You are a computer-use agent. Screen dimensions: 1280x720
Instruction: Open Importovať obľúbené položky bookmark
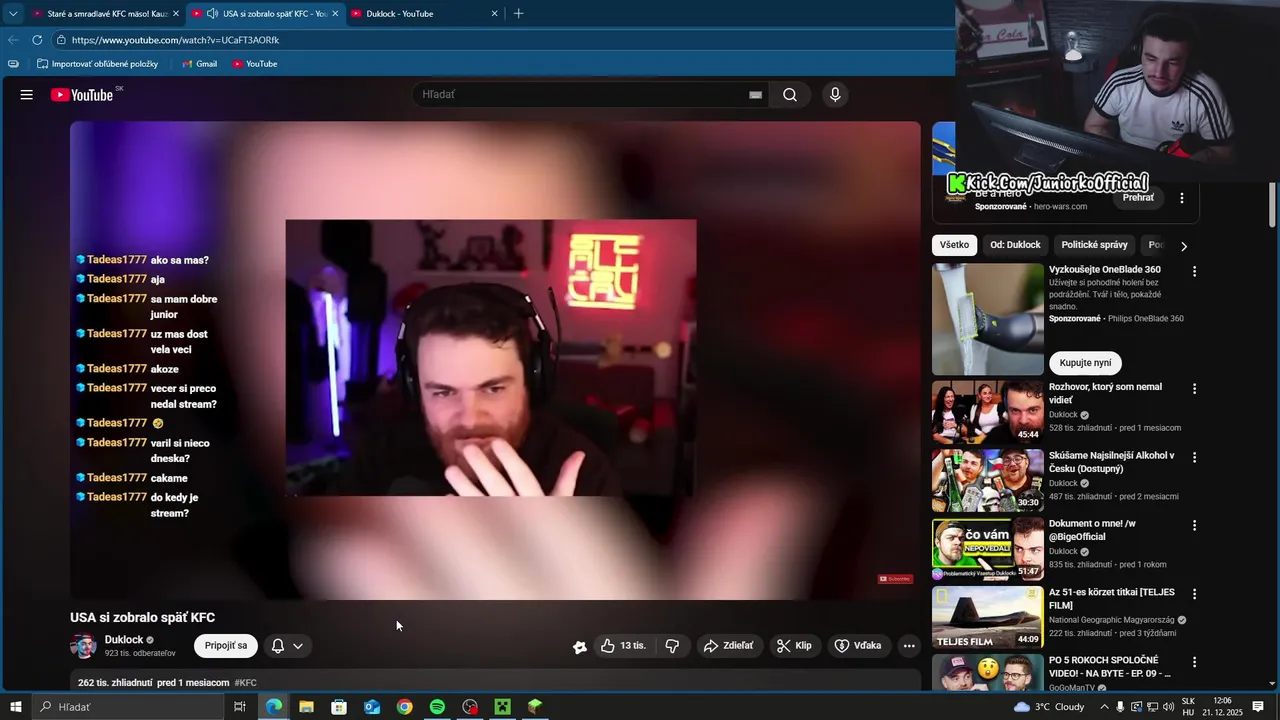click(97, 64)
